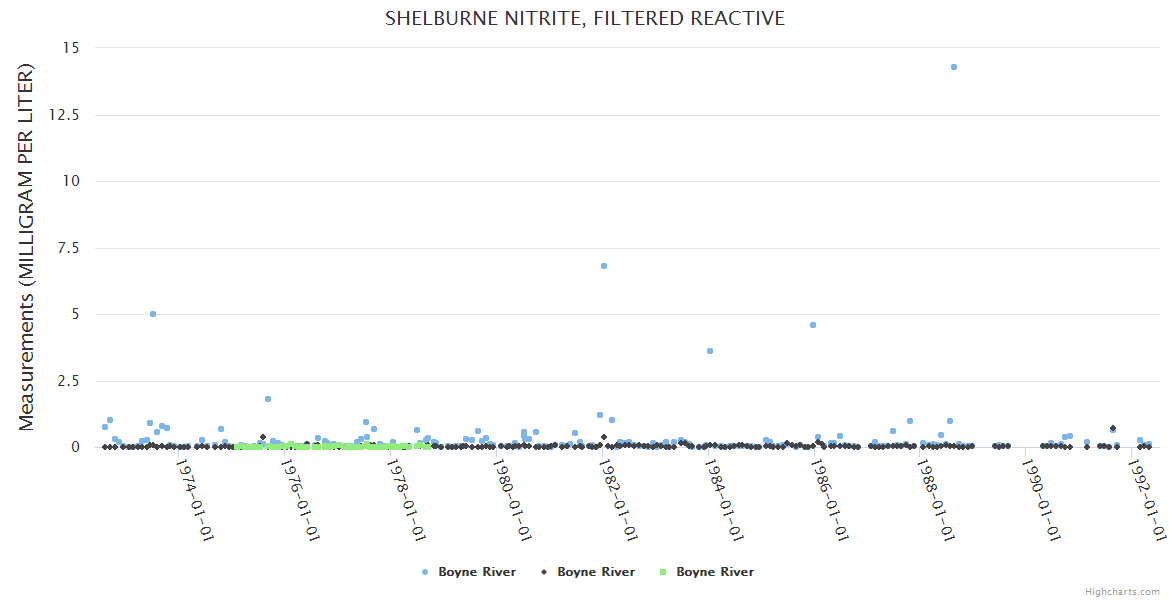Open the Highcharts.com credits link
Screen dimensions: 1170x600
coord(1123,592)
